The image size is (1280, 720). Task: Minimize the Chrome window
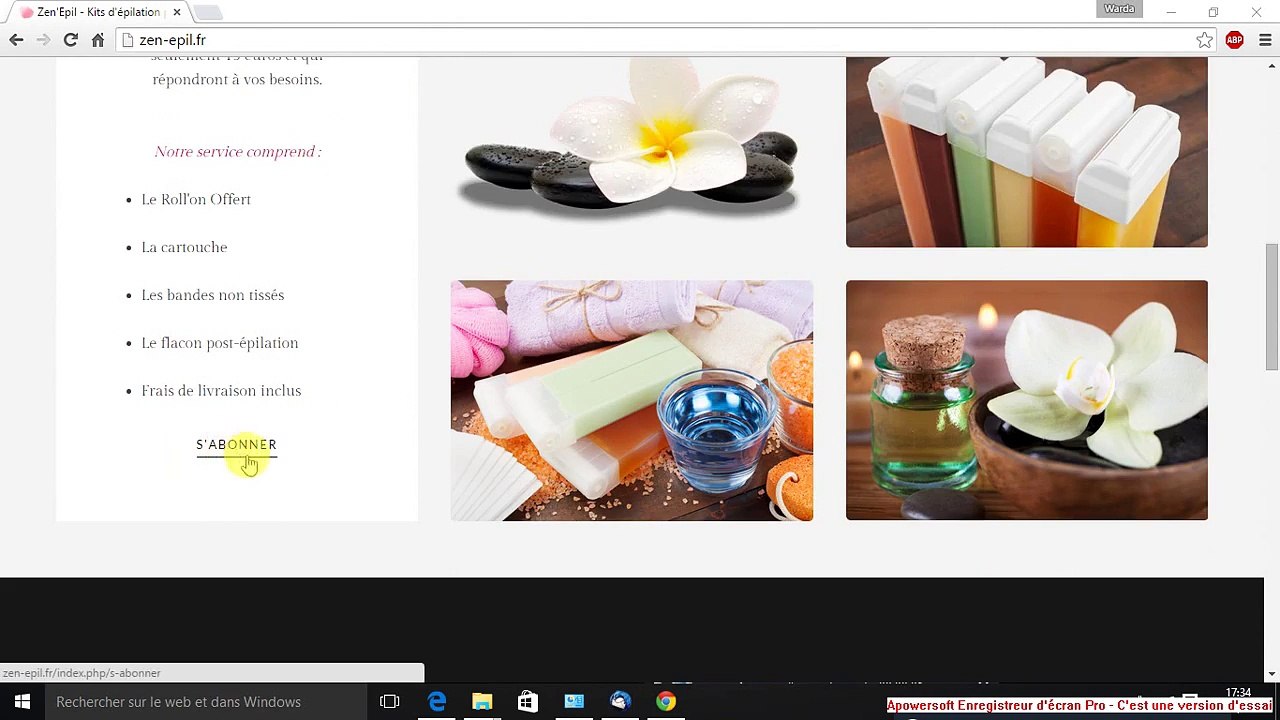coord(1171,12)
